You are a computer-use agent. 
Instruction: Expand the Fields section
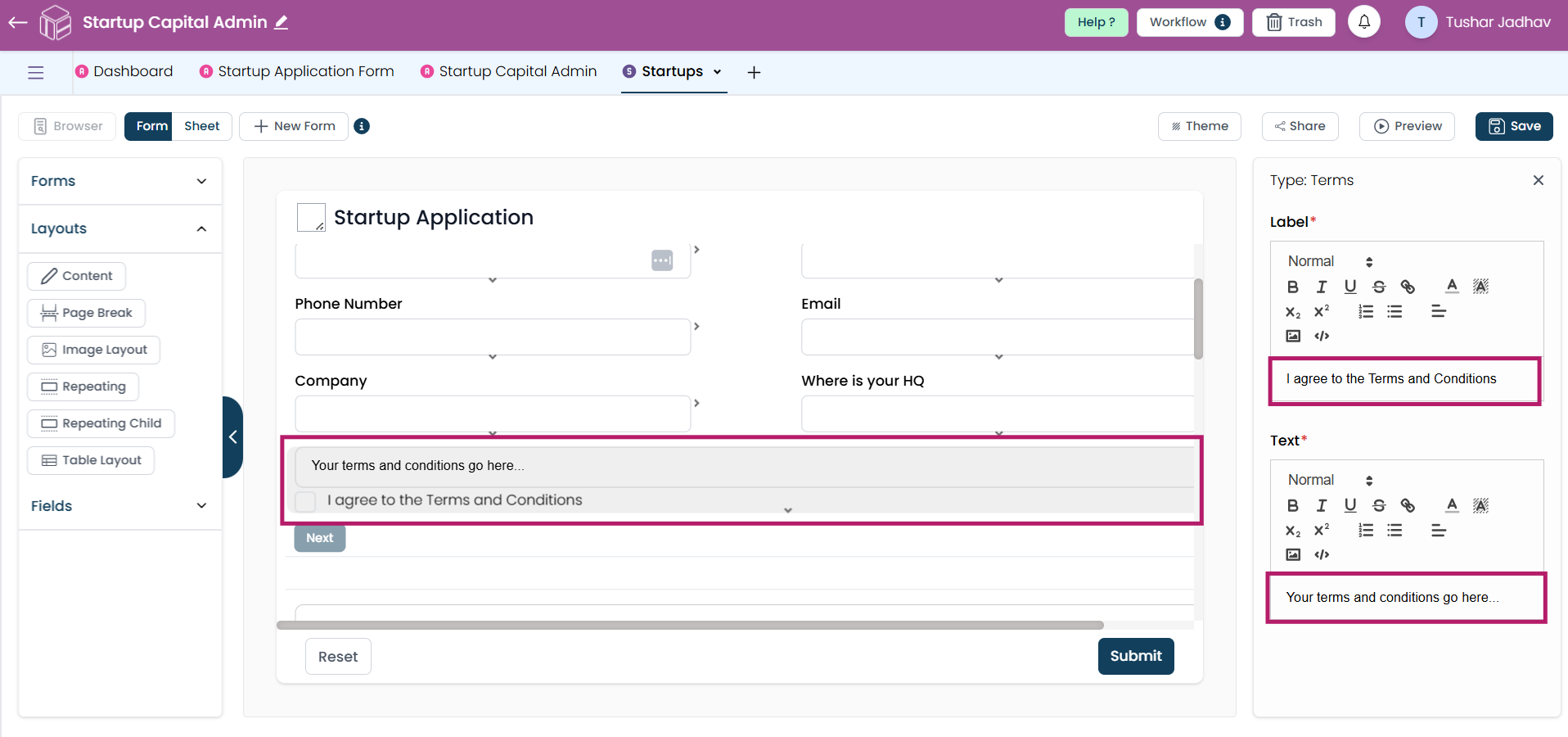(x=120, y=506)
